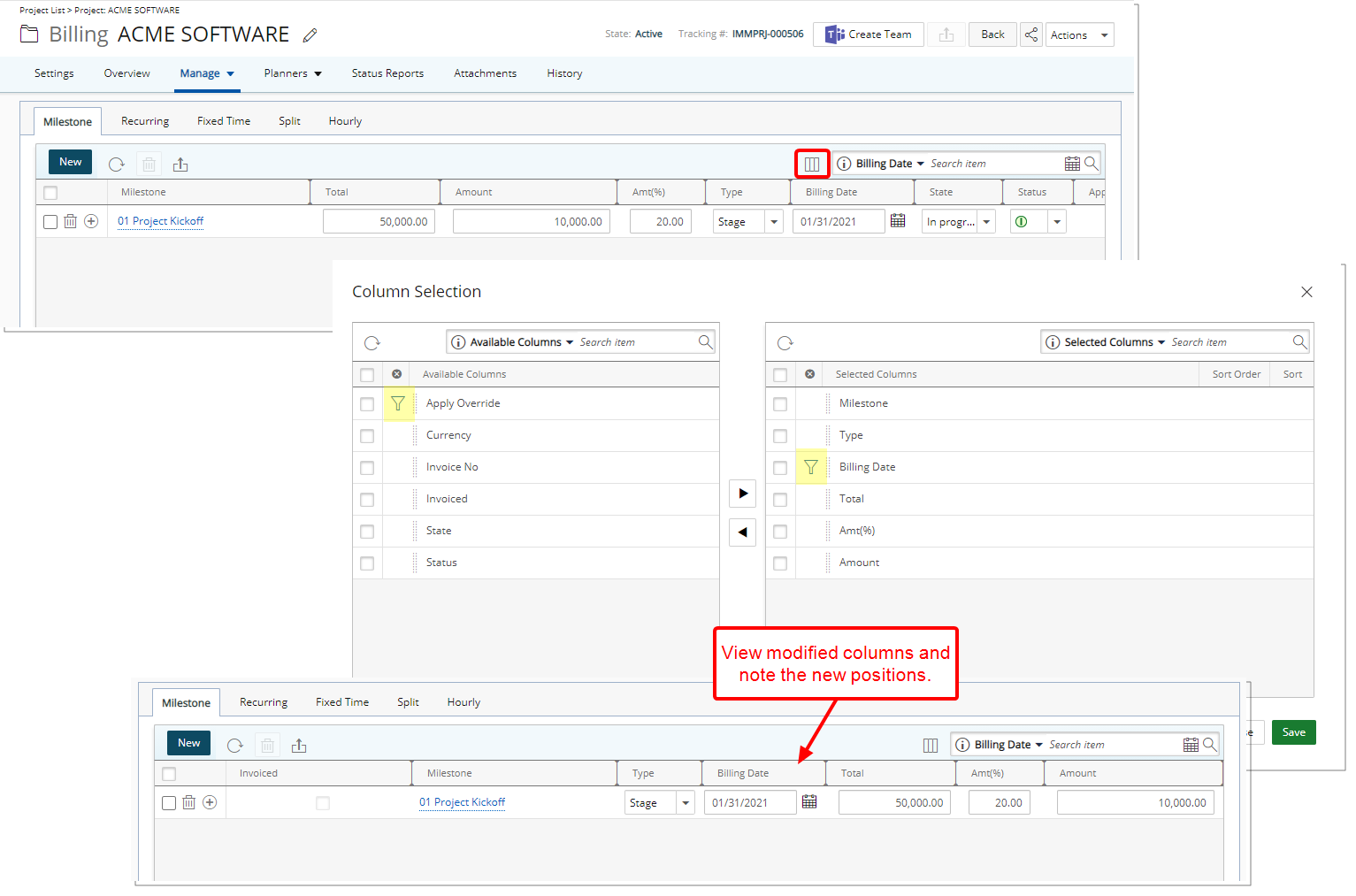The width and height of the screenshot is (1356, 896).
Task: Save the column selection
Action: click(x=1294, y=732)
